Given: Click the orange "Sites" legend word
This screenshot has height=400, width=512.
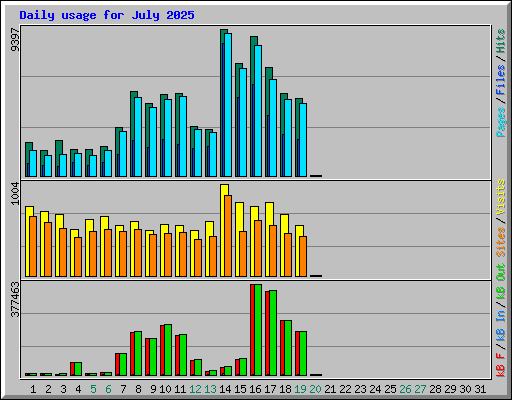Looking at the screenshot, I should pyautogui.click(x=501, y=242).
